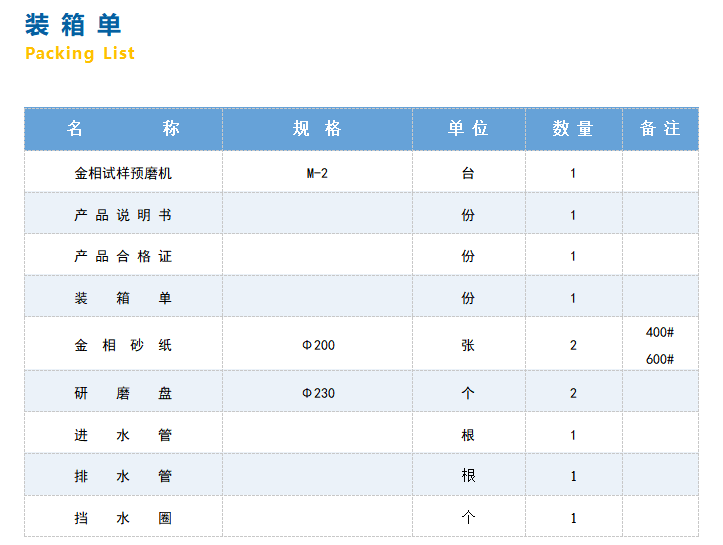Viewport: 723px width, 545px height.
Task: Click the cell 金相试样预磨机
Action: click(123, 173)
